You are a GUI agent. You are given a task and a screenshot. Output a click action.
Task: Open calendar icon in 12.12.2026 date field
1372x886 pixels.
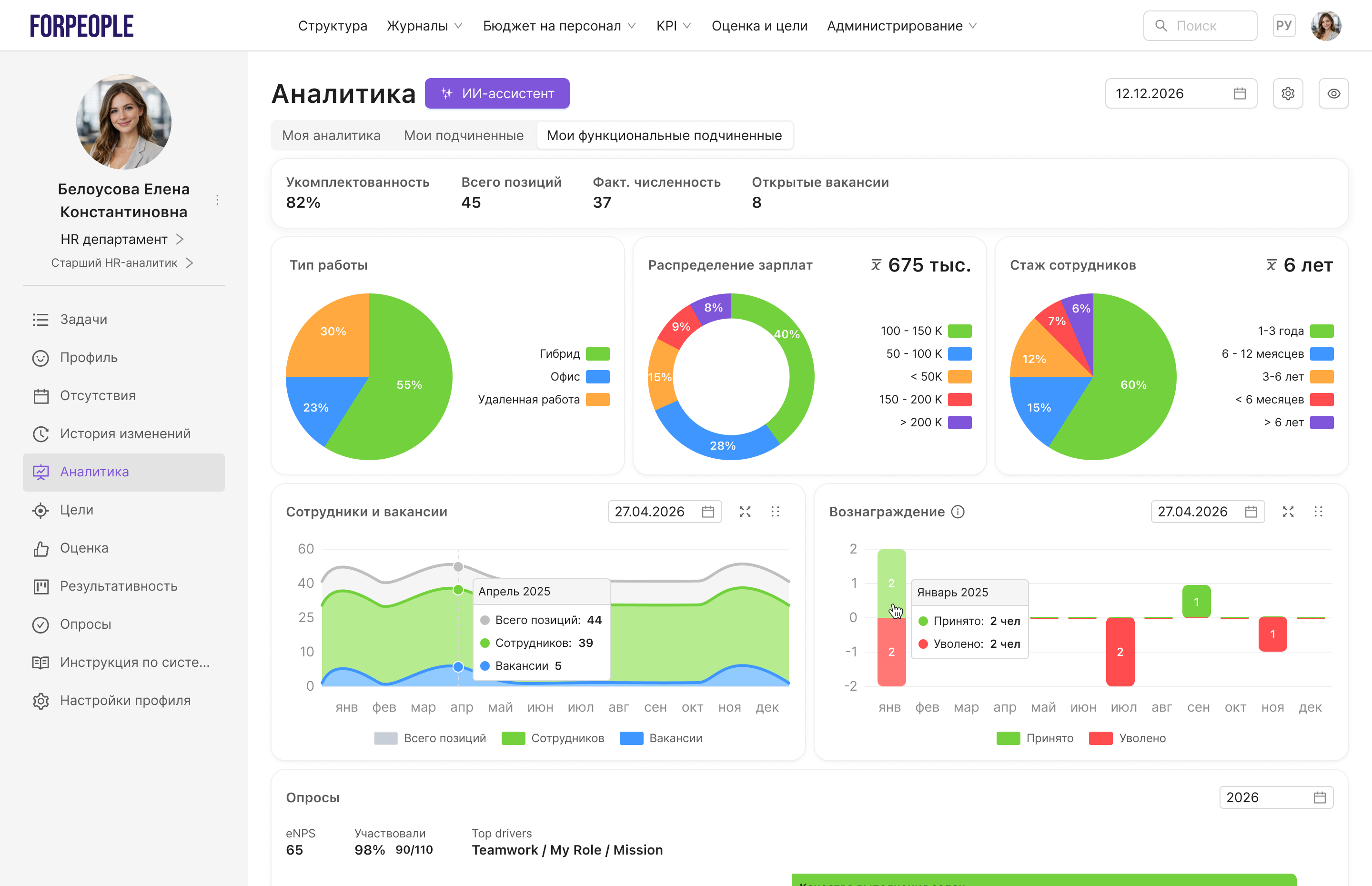point(1240,93)
